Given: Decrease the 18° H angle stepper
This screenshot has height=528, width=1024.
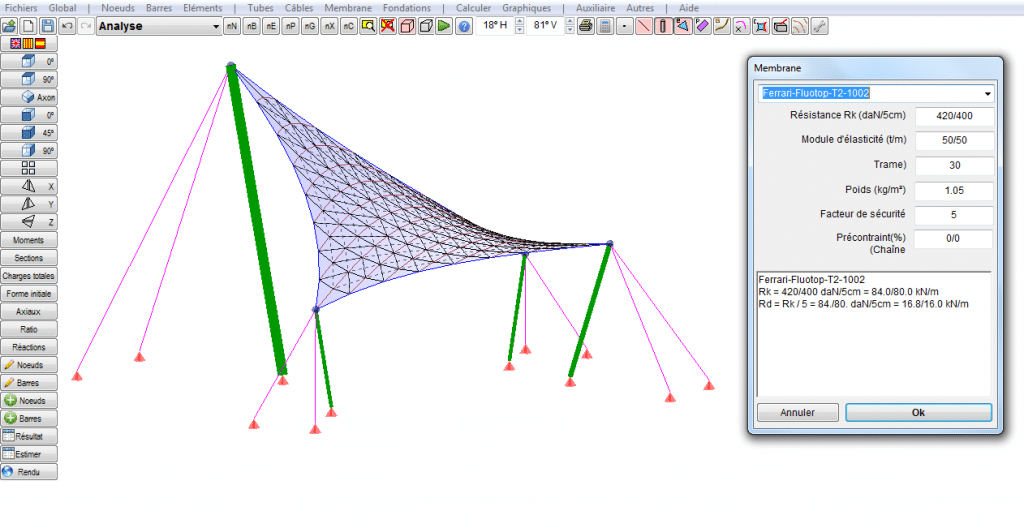Looking at the screenshot, I should tap(519, 30).
